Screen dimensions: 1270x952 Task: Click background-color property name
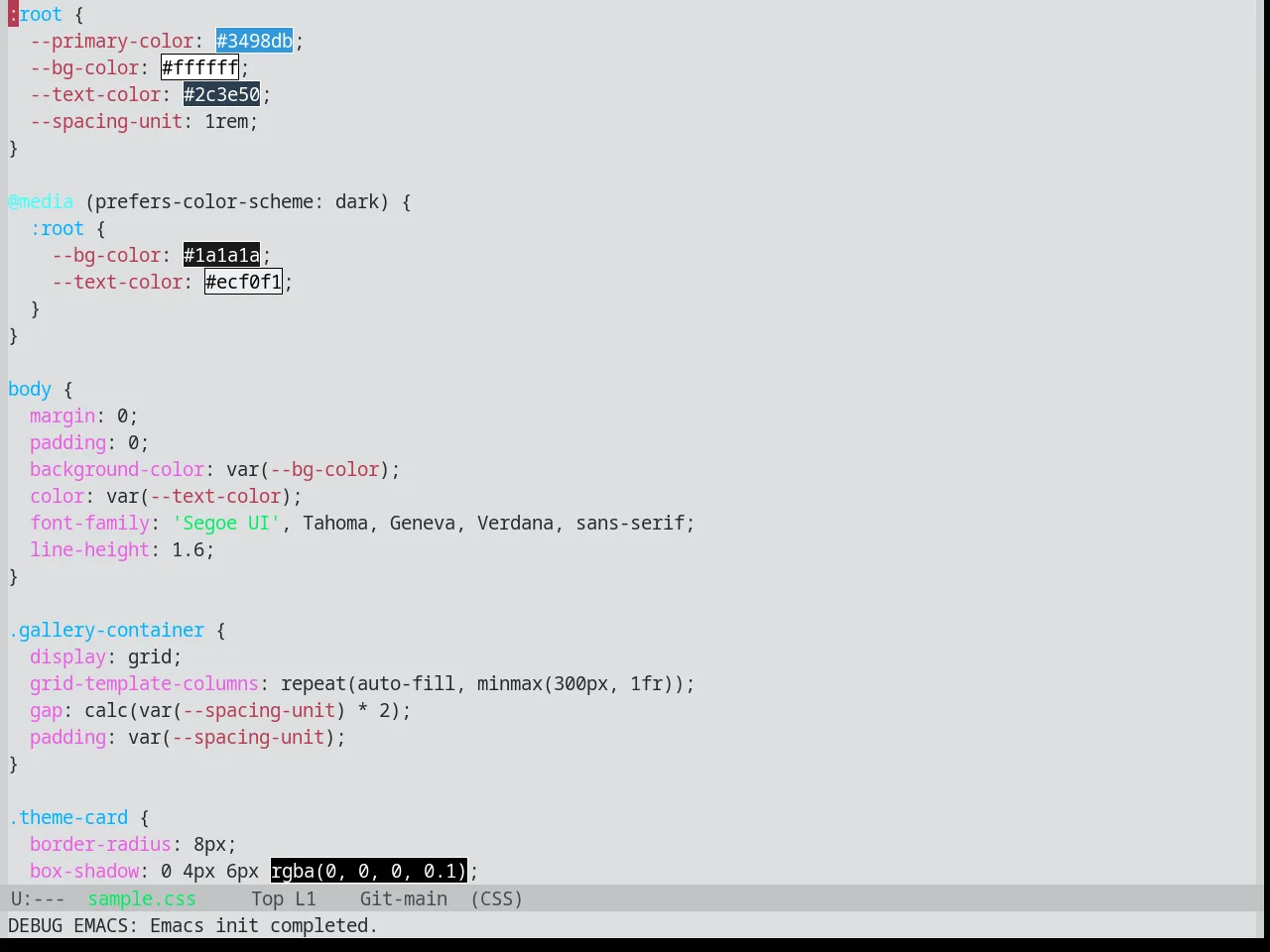[117, 469]
